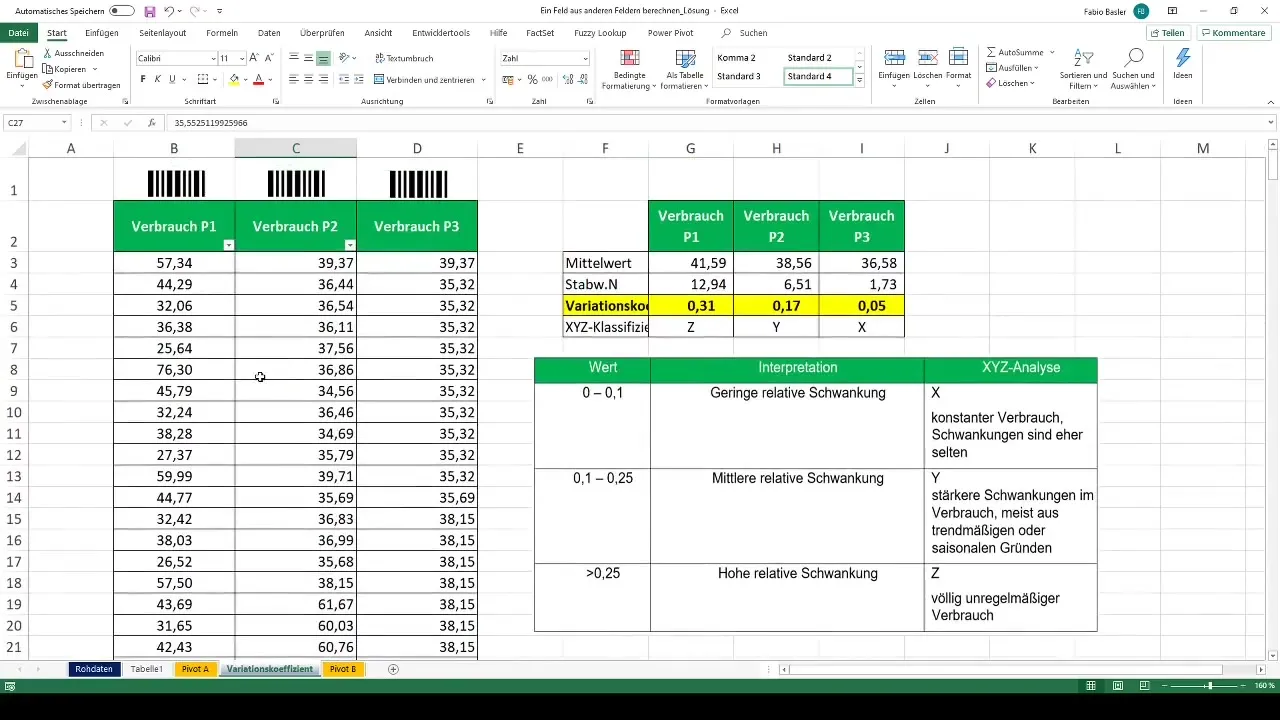Expand the cell styles gallery
The image size is (1280, 720).
(x=859, y=79)
